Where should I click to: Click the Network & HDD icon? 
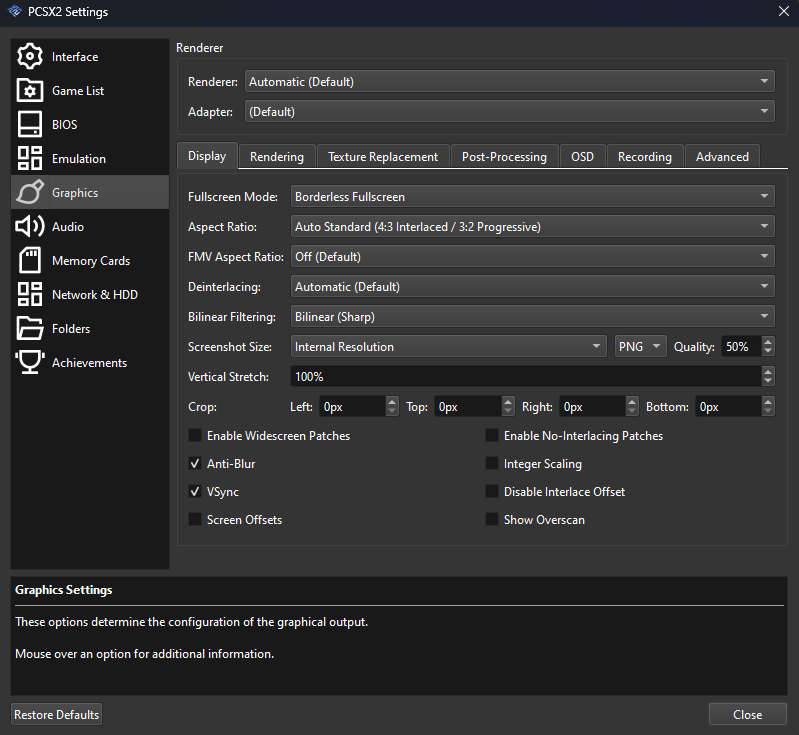tap(30, 294)
